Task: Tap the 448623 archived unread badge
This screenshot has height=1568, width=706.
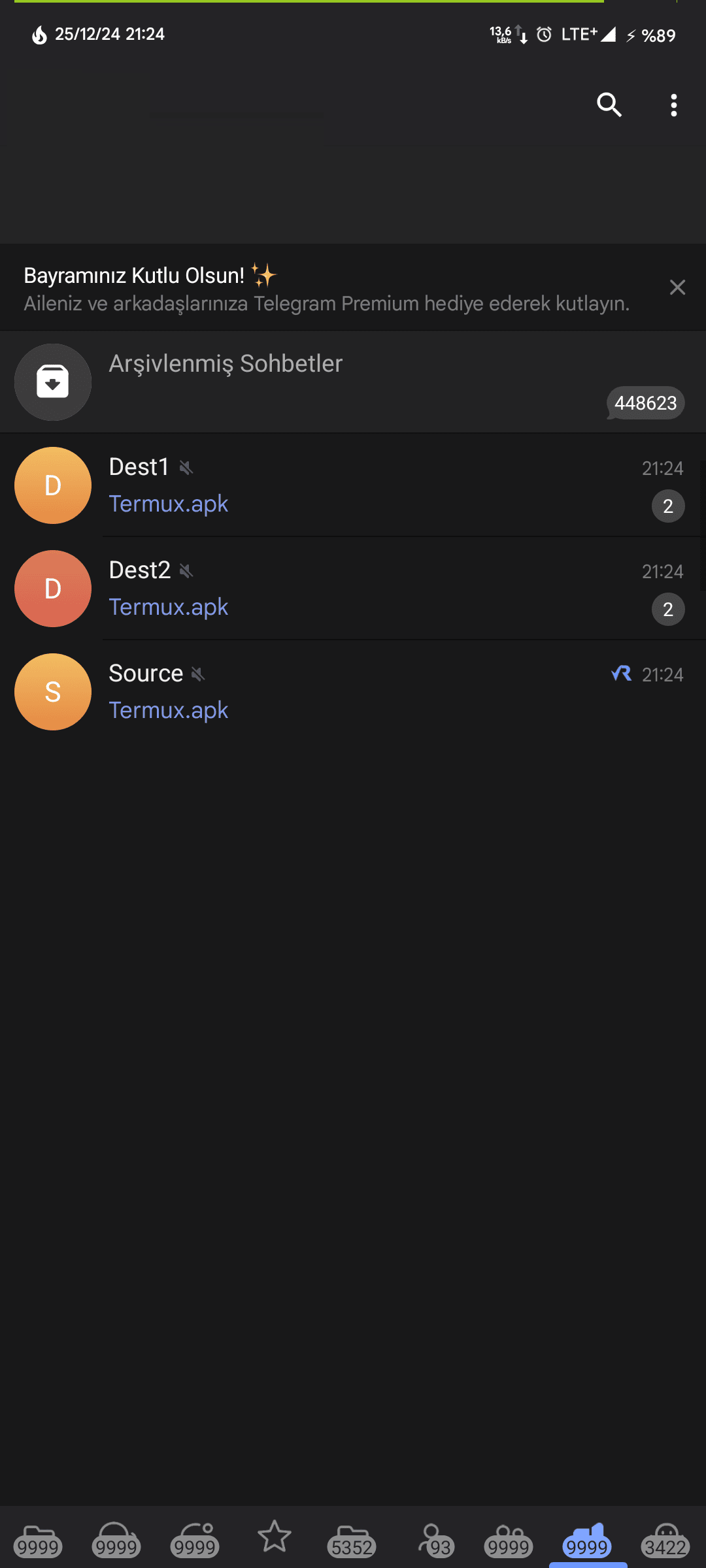Action: pos(645,403)
